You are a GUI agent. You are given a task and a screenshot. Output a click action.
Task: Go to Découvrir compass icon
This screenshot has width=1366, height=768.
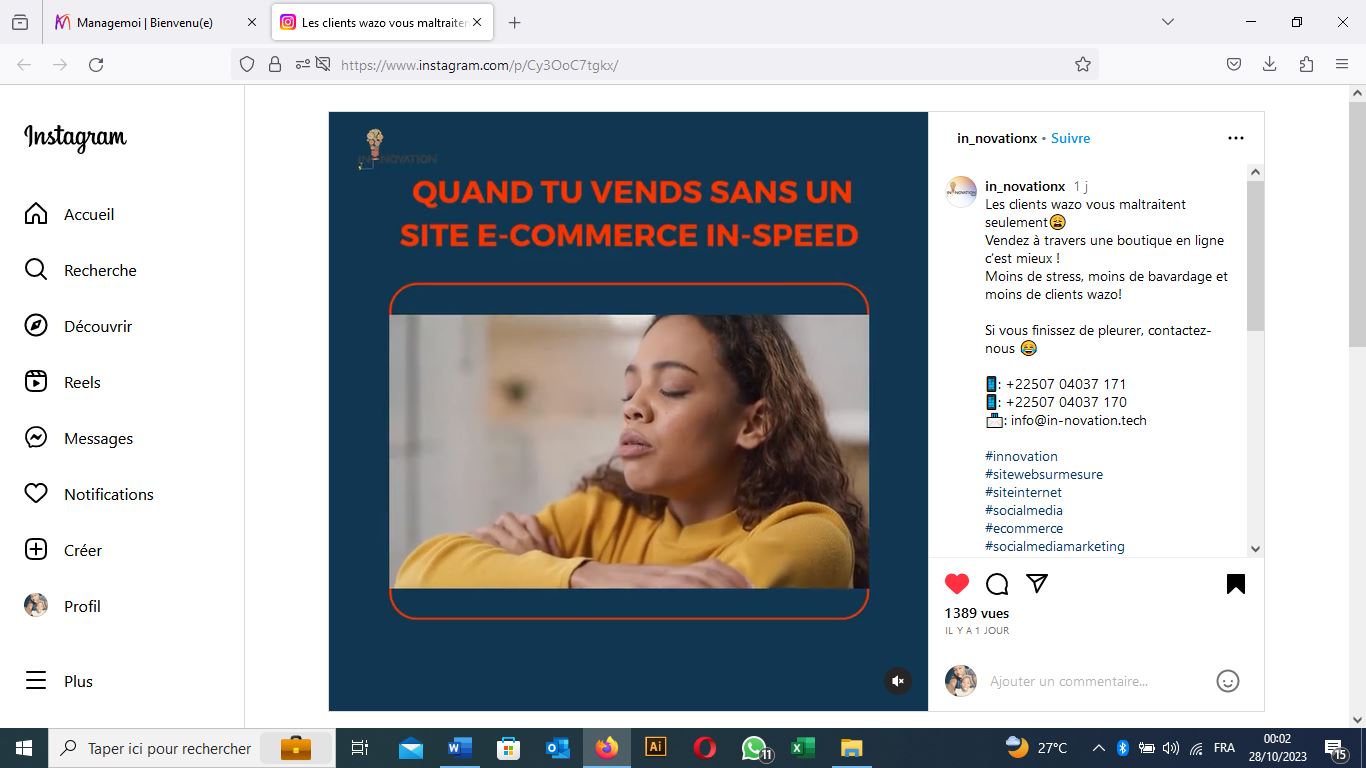(x=36, y=326)
